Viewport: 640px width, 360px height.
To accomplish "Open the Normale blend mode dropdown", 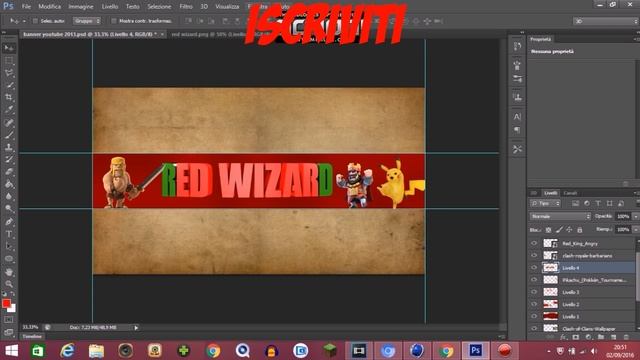I will pos(560,216).
